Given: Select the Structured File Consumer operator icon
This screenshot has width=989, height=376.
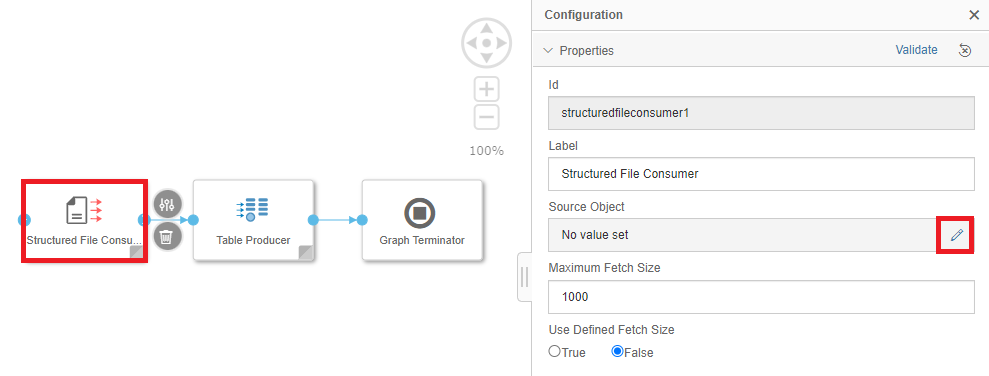Looking at the screenshot, I should pyautogui.click(x=84, y=211).
